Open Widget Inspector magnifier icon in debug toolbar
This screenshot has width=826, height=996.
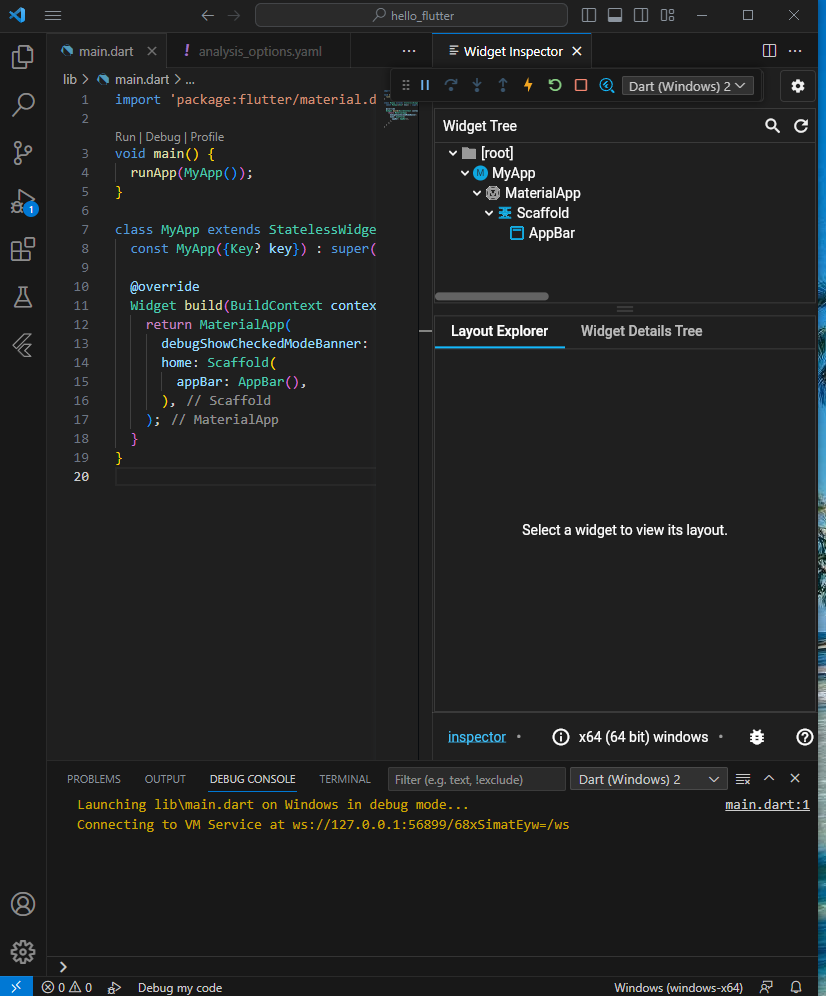click(x=607, y=85)
